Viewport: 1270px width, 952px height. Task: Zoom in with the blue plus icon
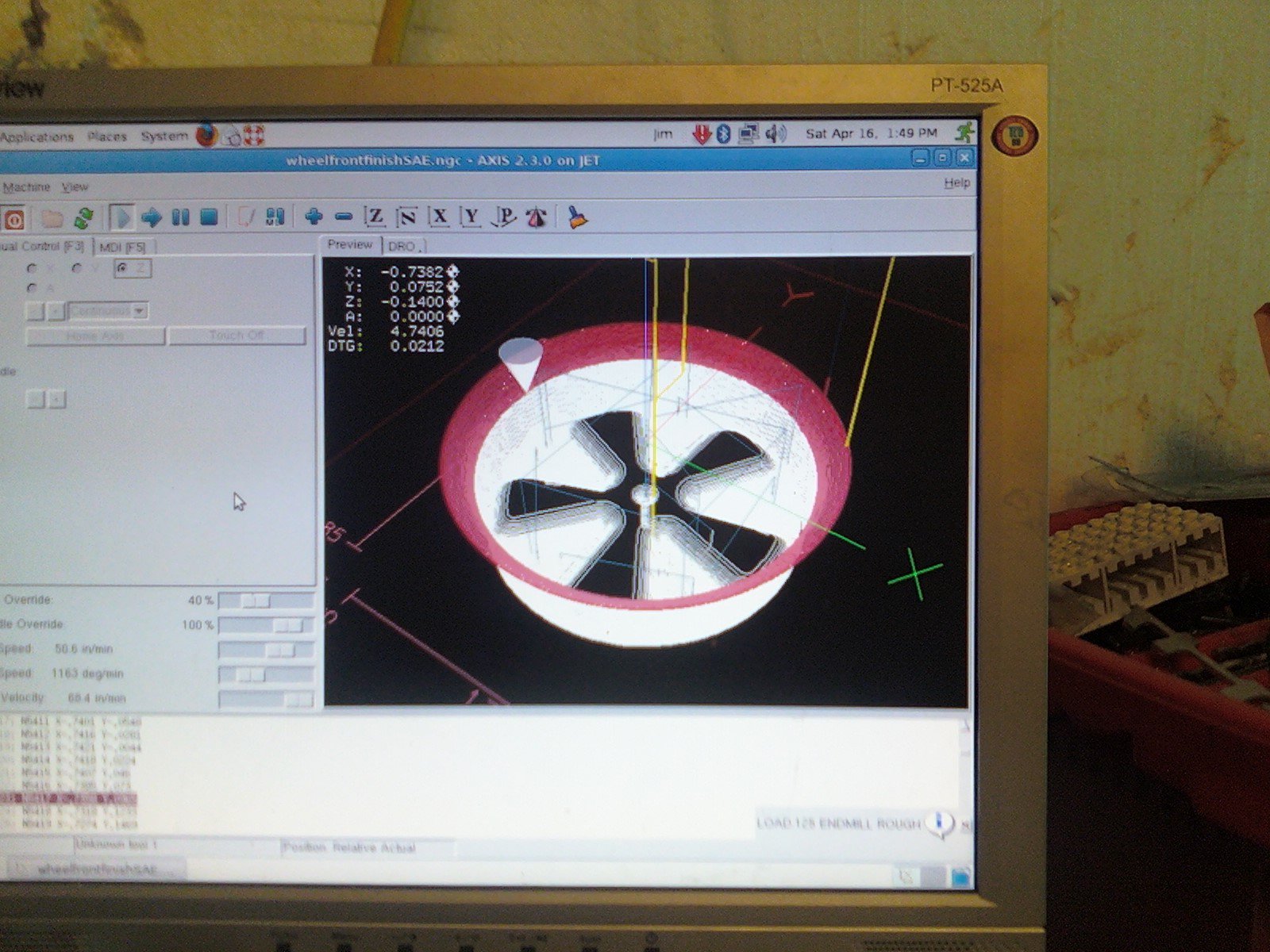tap(314, 217)
